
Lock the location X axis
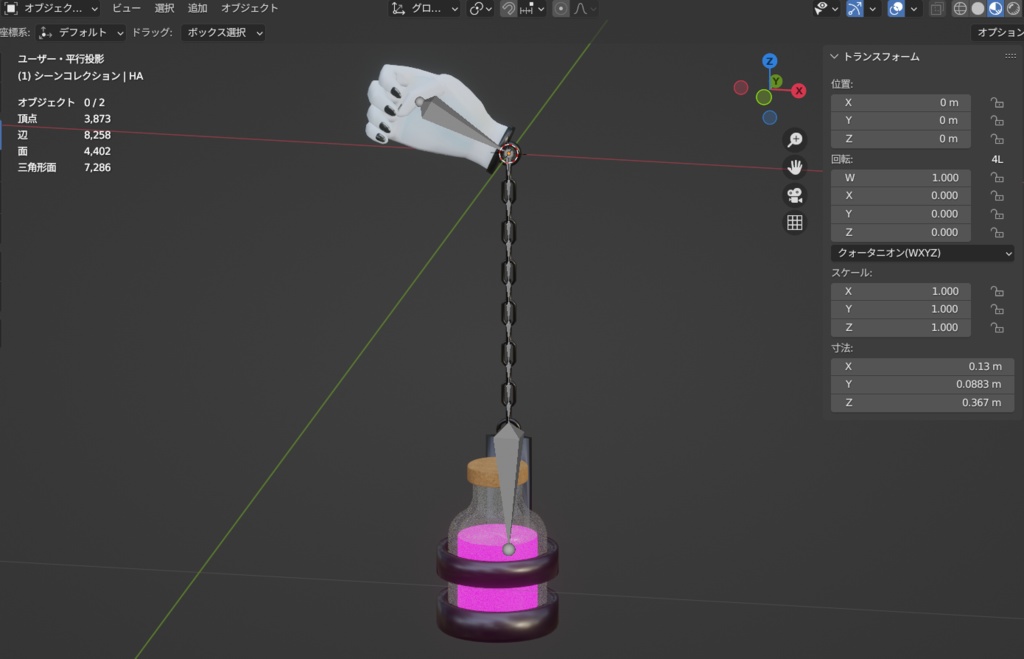(x=997, y=103)
